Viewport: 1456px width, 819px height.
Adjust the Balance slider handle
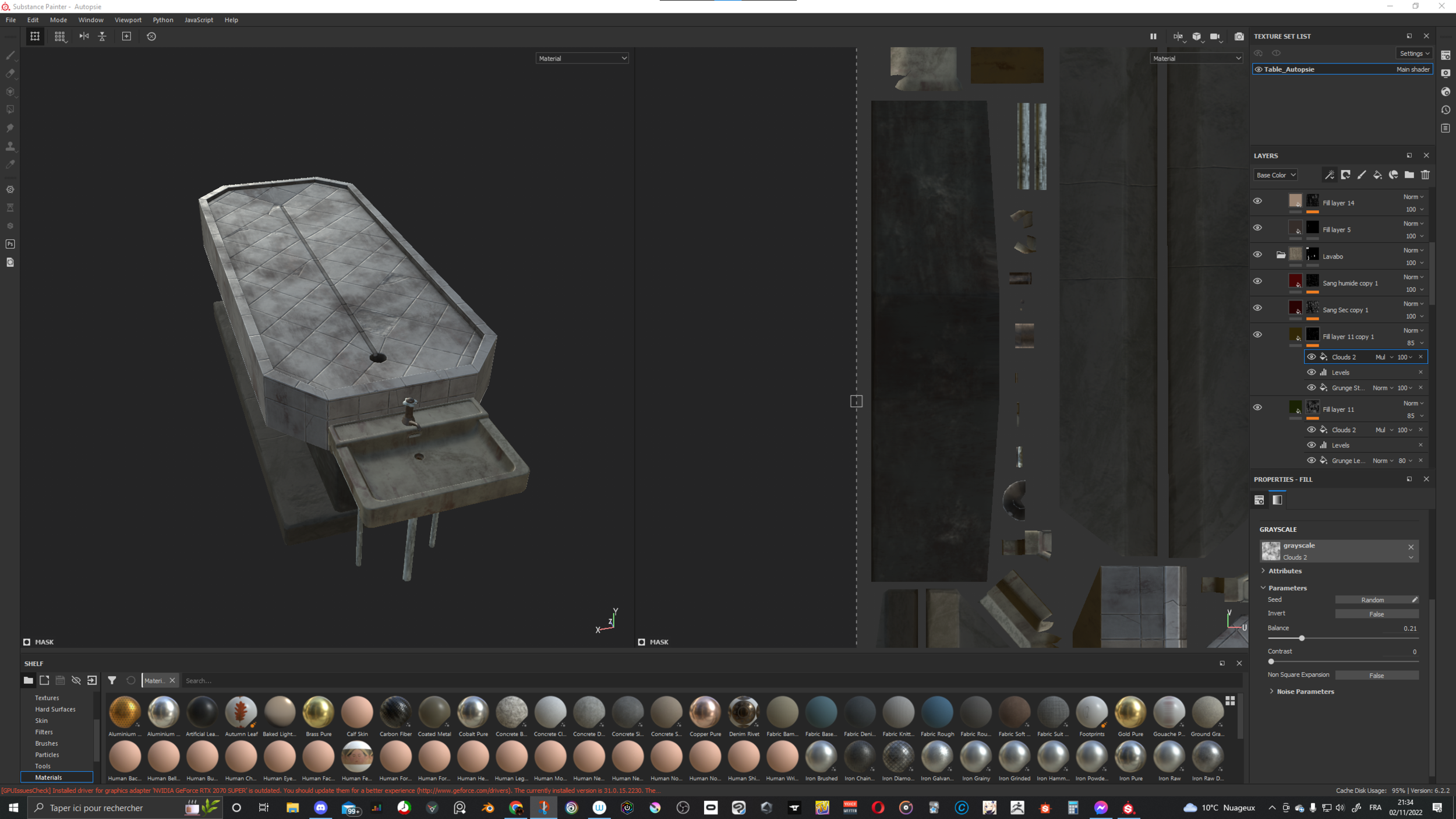coord(1302,638)
